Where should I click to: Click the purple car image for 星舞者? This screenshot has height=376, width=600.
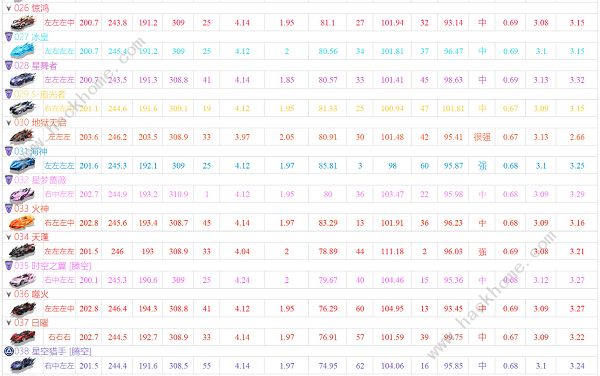tap(23, 80)
